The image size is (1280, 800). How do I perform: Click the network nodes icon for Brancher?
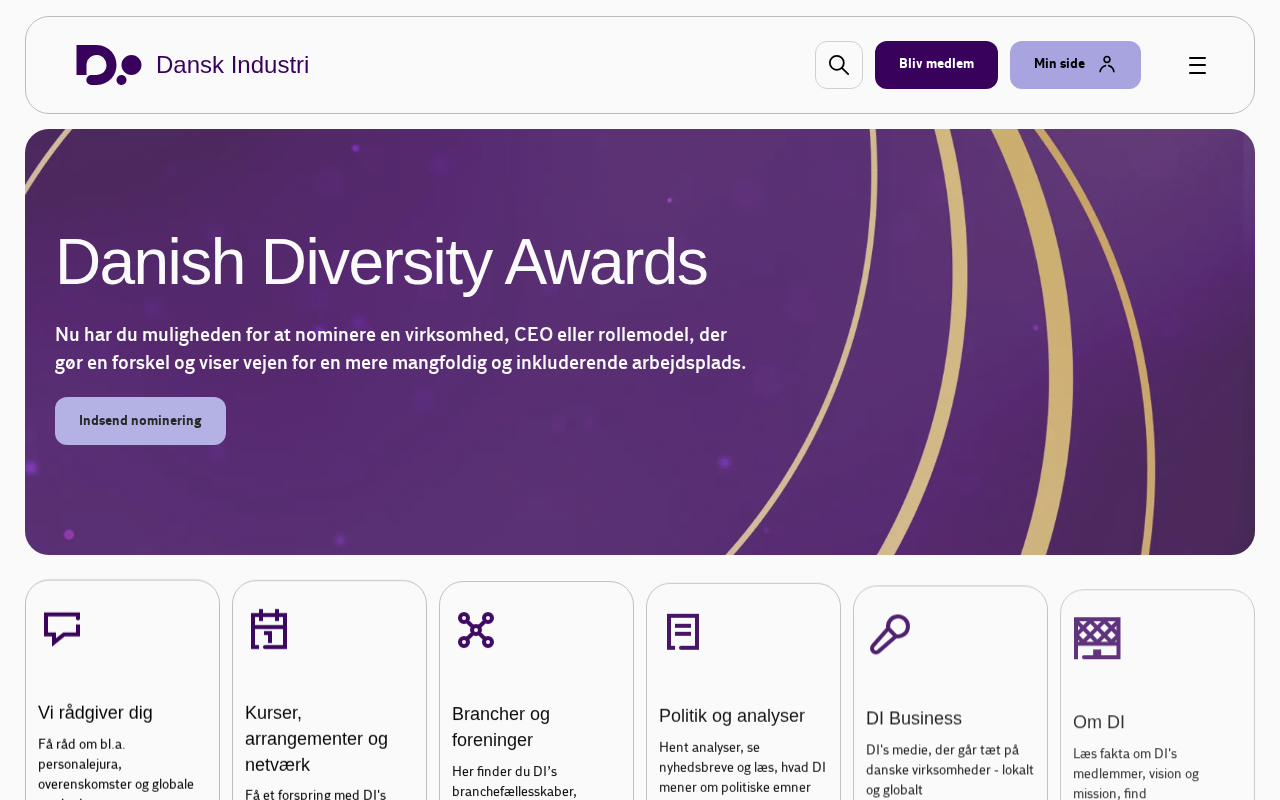476,630
